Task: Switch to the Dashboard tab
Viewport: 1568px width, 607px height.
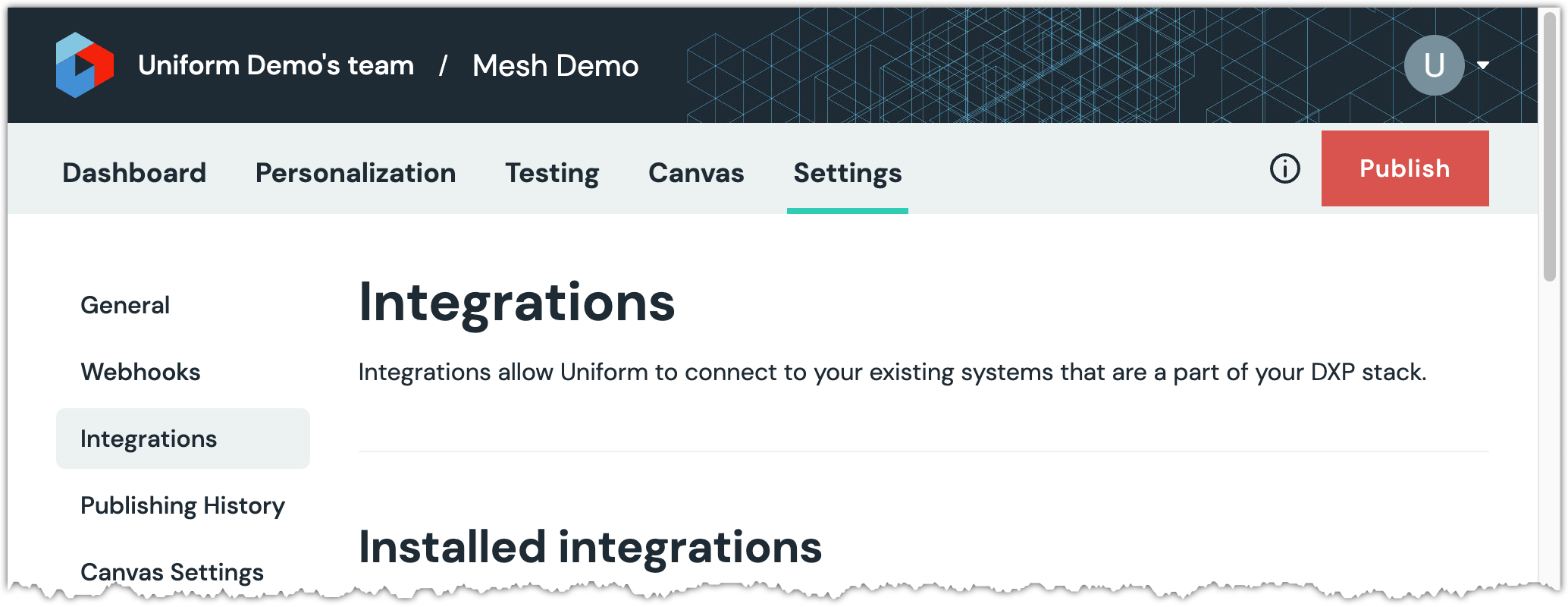Action: click(x=134, y=173)
